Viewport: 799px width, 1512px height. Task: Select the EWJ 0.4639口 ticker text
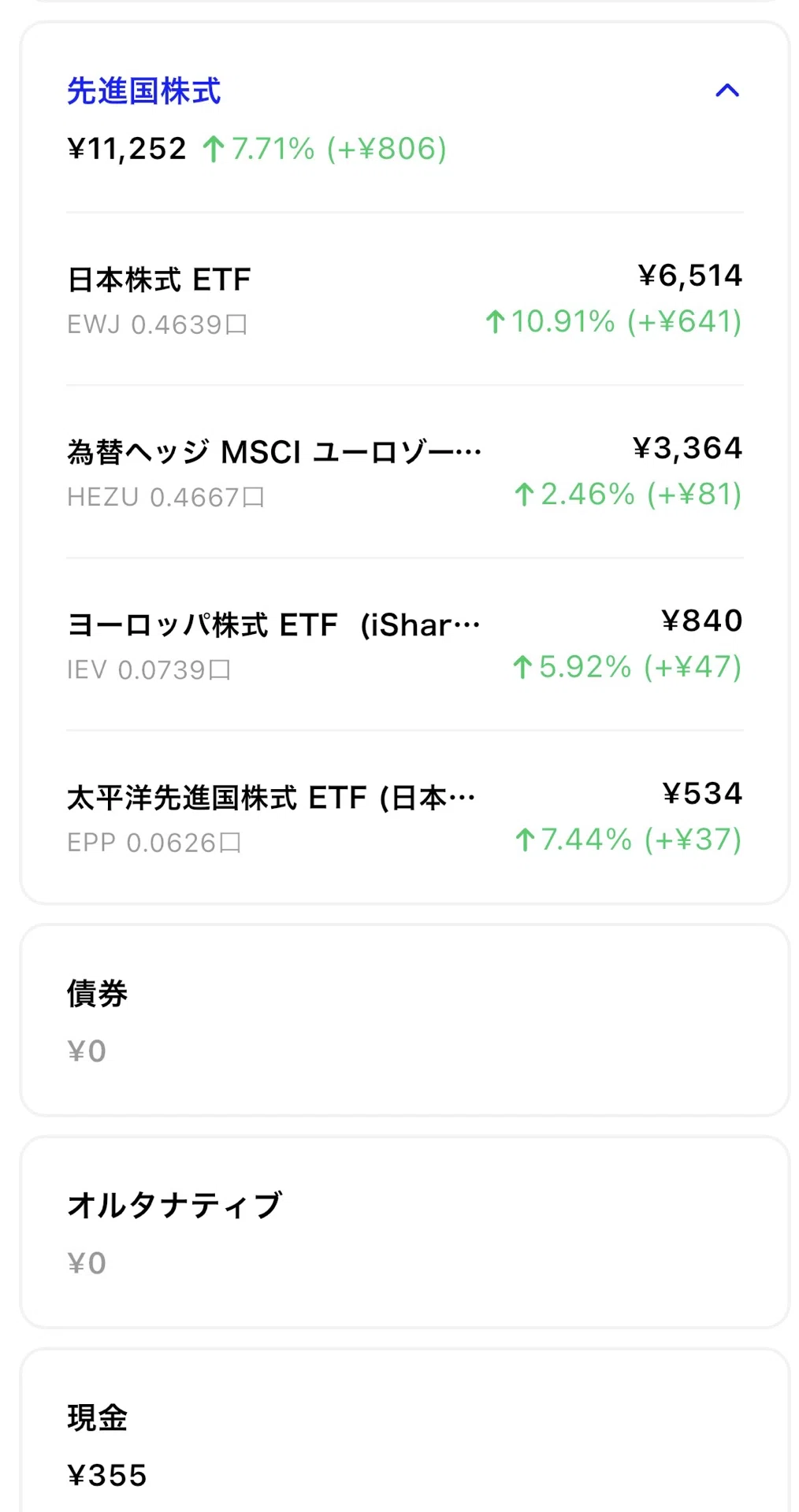[157, 324]
